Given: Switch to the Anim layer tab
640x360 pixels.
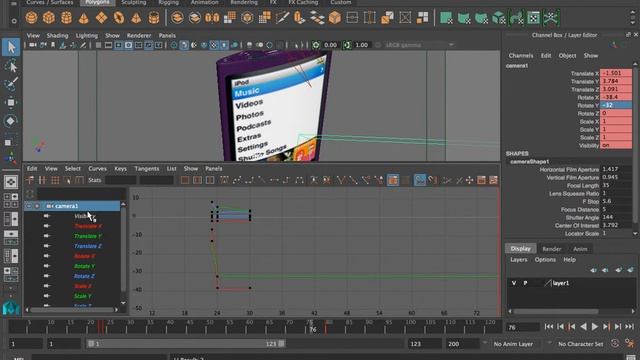Looking at the screenshot, I should pos(580,249).
